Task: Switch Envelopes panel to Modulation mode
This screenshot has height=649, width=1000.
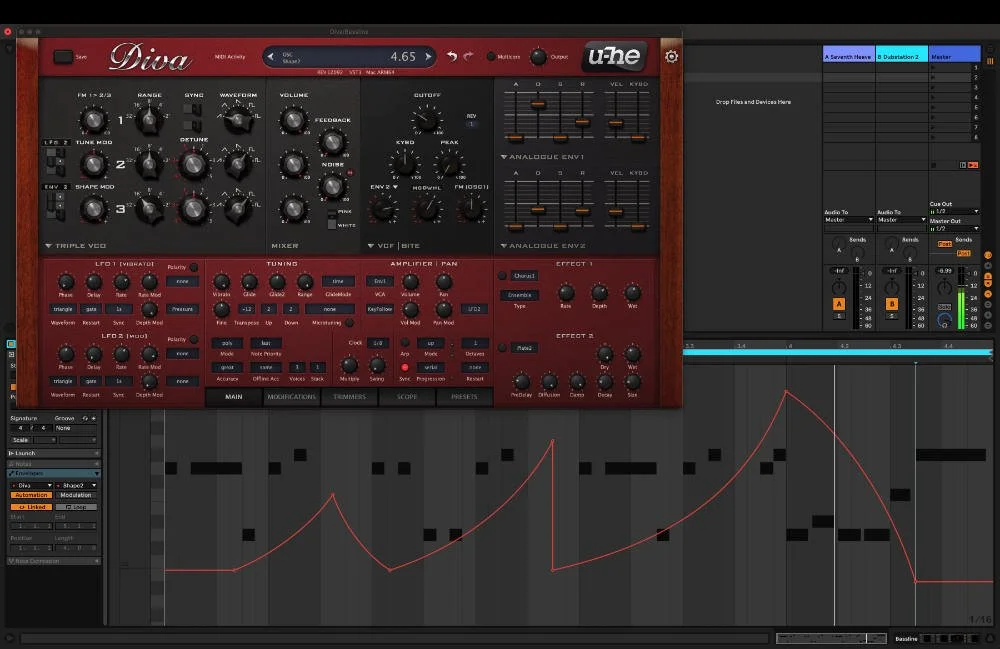Action: 74,495
